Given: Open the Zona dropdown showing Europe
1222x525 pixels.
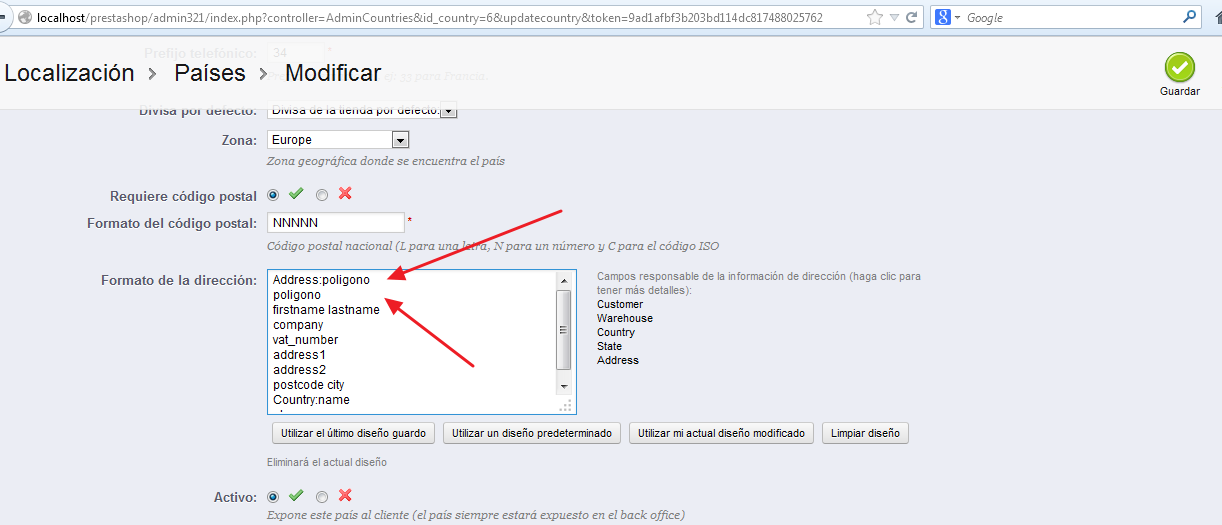Looking at the screenshot, I should (x=338, y=140).
